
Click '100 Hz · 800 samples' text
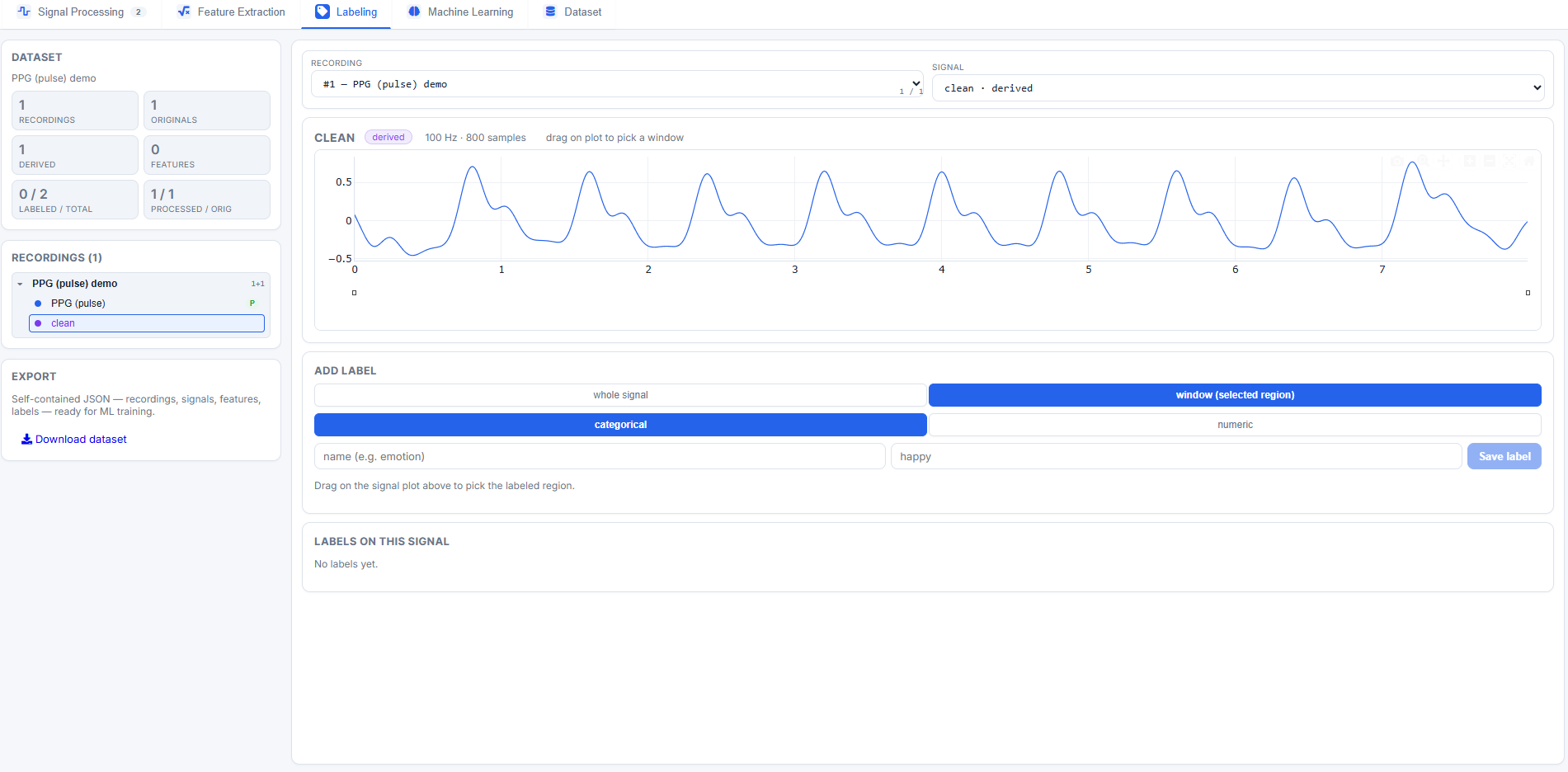pyautogui.click(x=475, y=138)
